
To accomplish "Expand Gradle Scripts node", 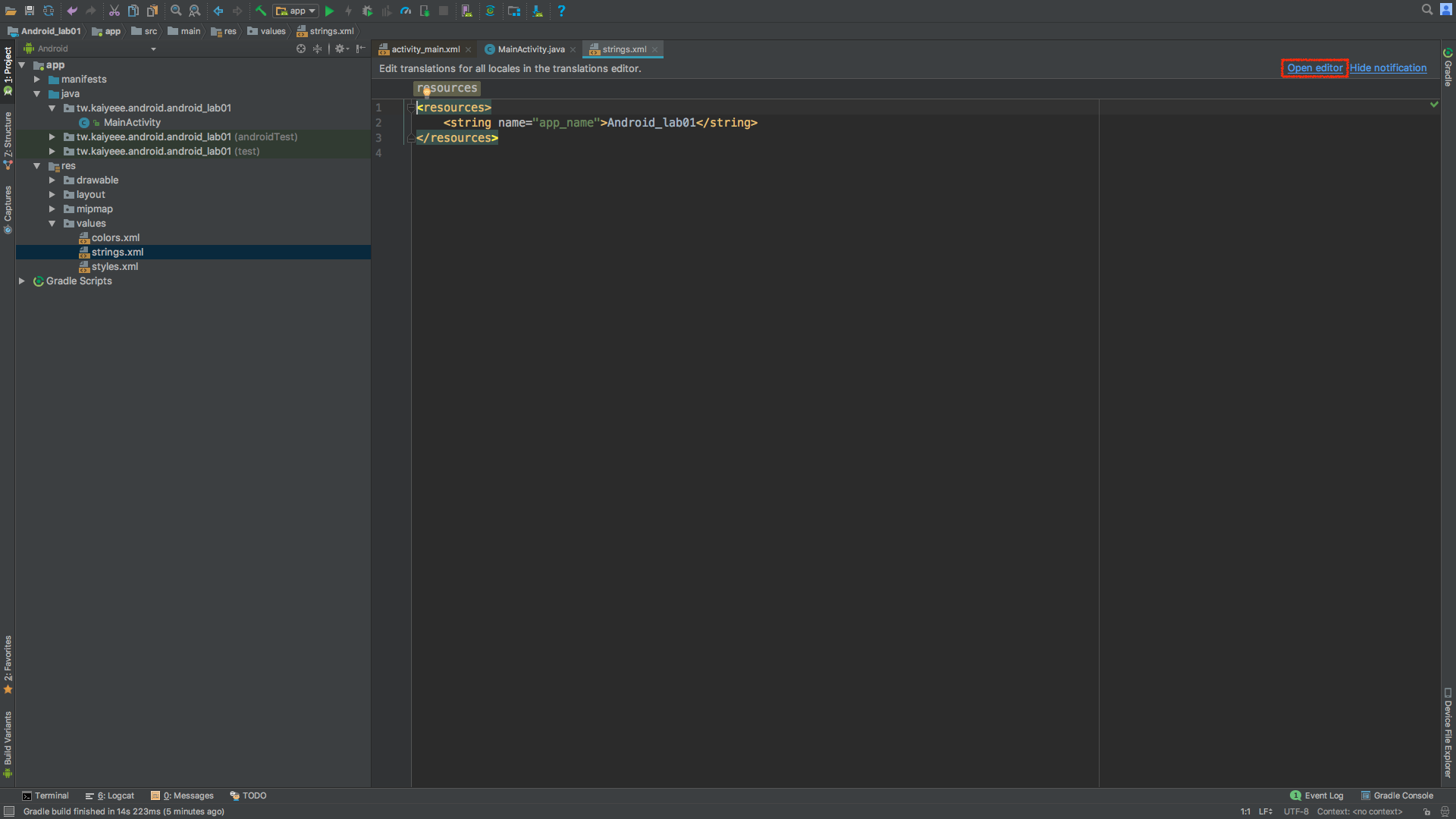I will tap(22, 281).
